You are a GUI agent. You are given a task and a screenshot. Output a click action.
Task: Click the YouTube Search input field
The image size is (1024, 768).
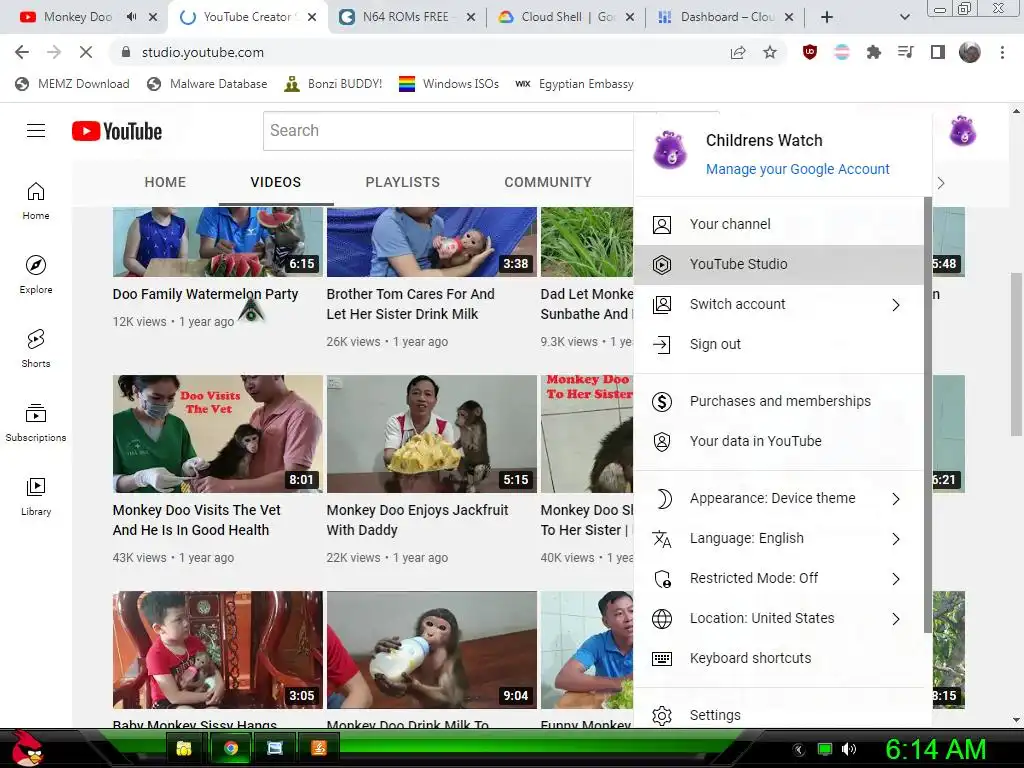point(448,131)
